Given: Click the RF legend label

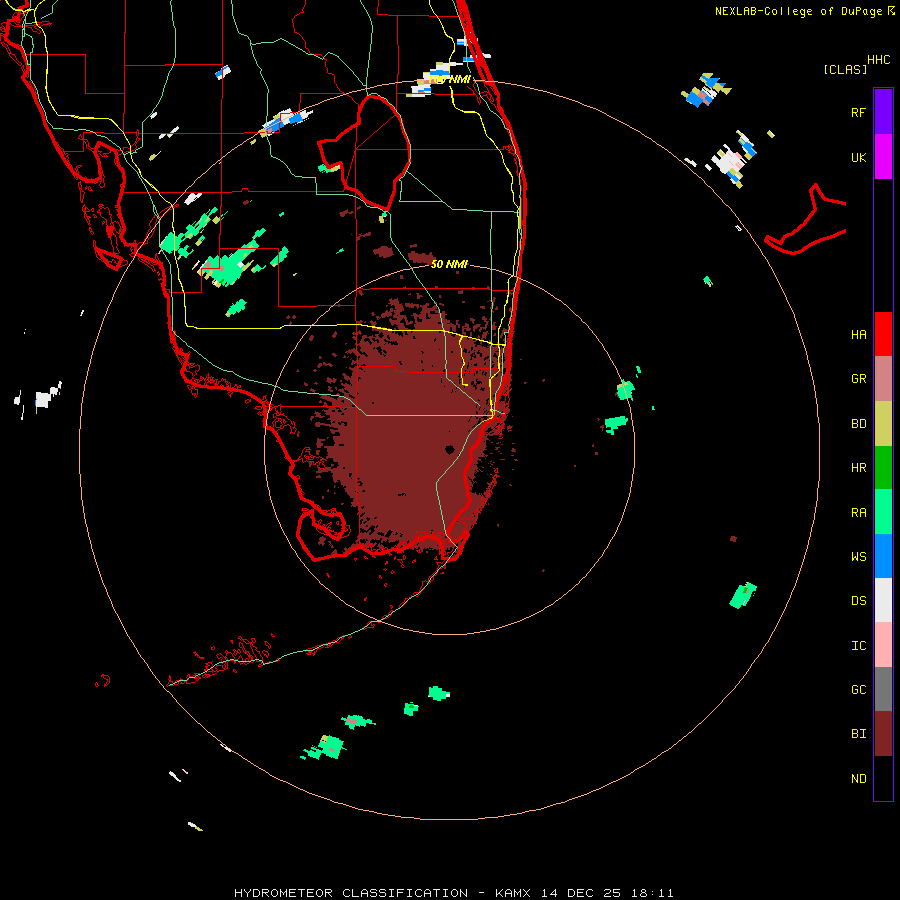Looking at the screenshot, I should 858,112.
